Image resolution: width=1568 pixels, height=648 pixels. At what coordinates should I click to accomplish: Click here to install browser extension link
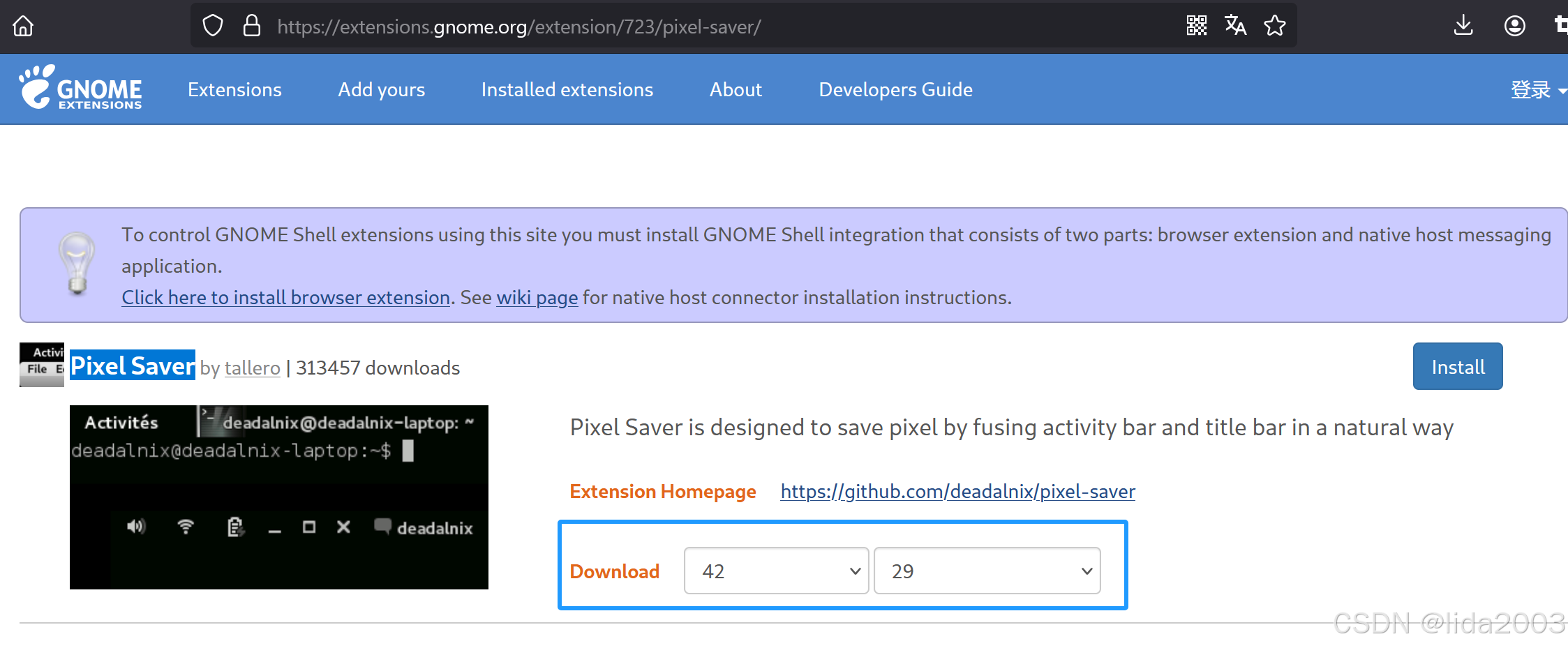coord(286,298)
